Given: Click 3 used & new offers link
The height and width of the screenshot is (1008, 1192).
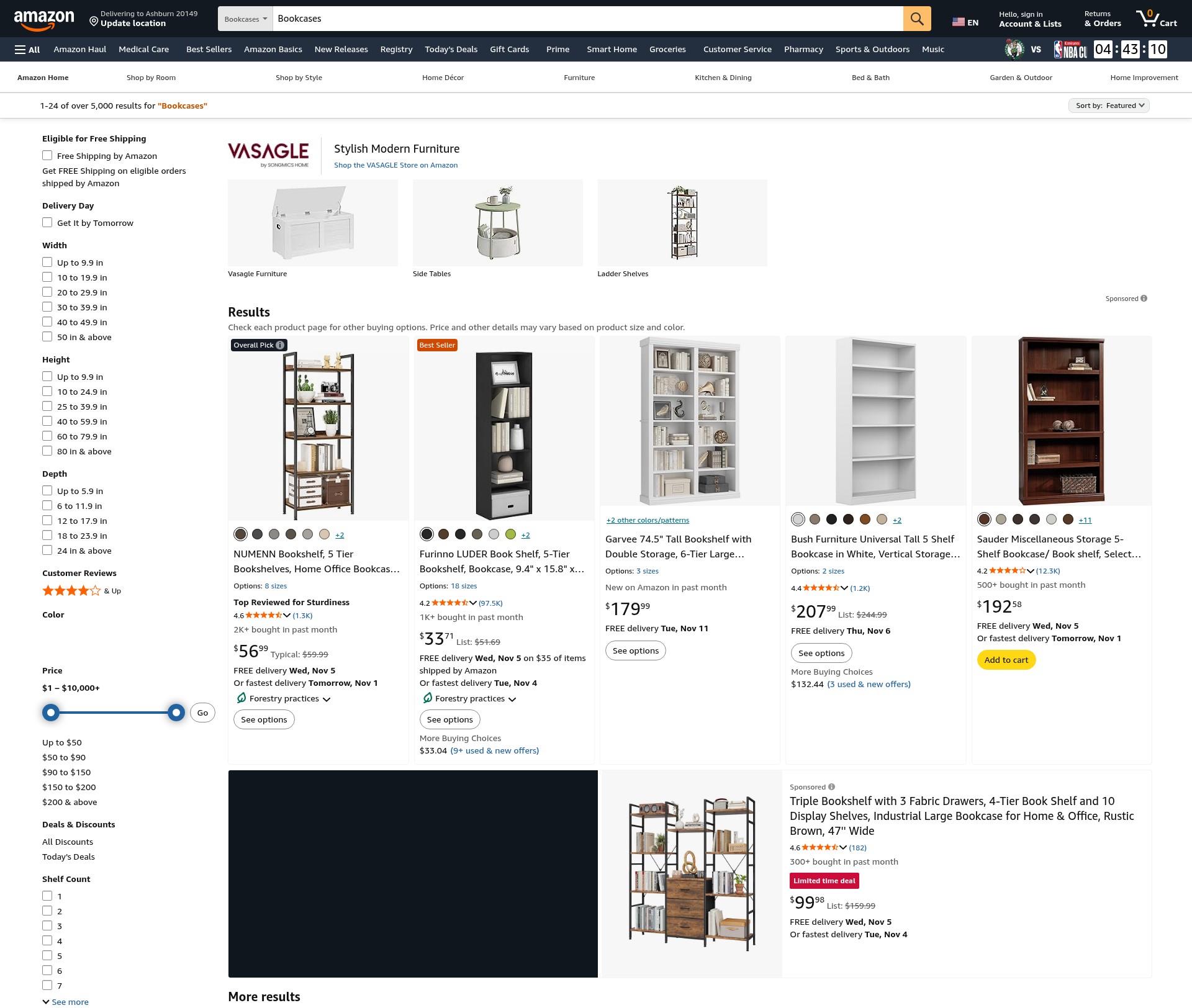Looking at the screenshot, I should (x=869, y=684).
